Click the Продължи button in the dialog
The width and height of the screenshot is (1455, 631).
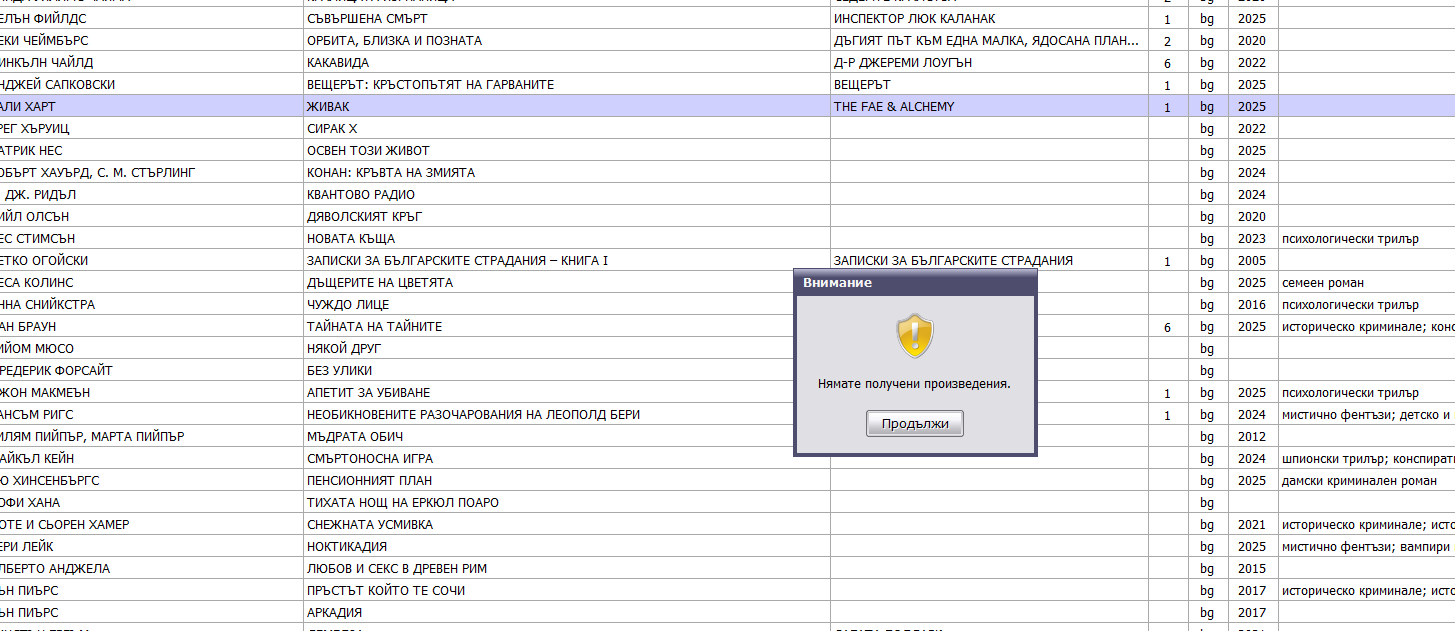(x=914, y=424)
